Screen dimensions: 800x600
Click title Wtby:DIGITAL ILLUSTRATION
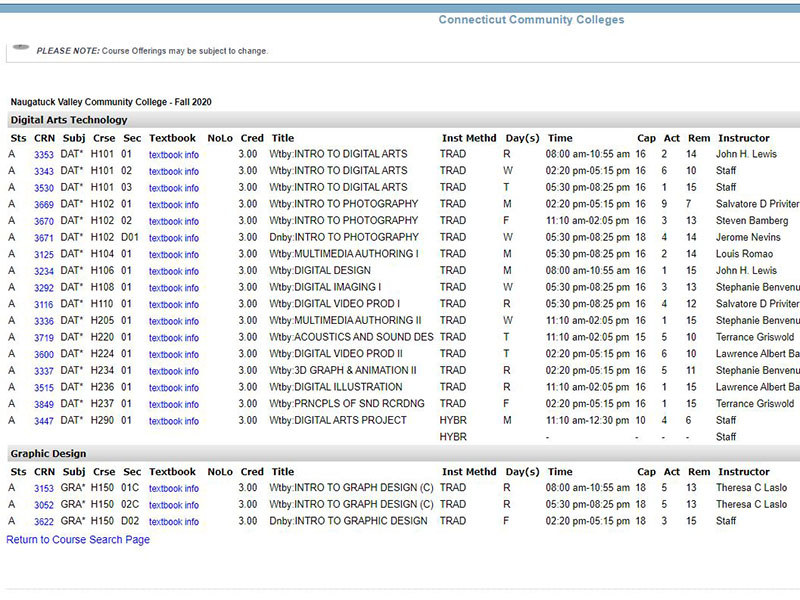tap(336, 387)
